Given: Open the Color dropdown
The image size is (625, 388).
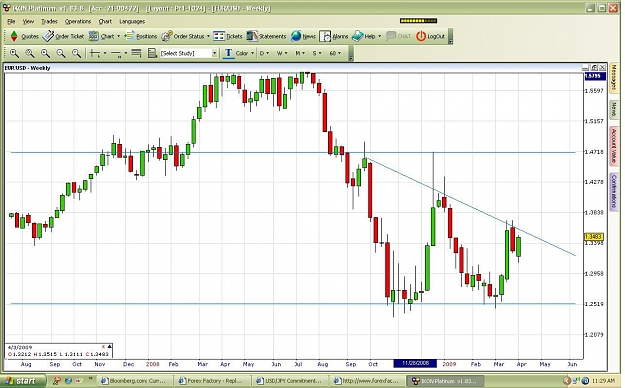Looking at the screenshot, I should tap(244, 53).
